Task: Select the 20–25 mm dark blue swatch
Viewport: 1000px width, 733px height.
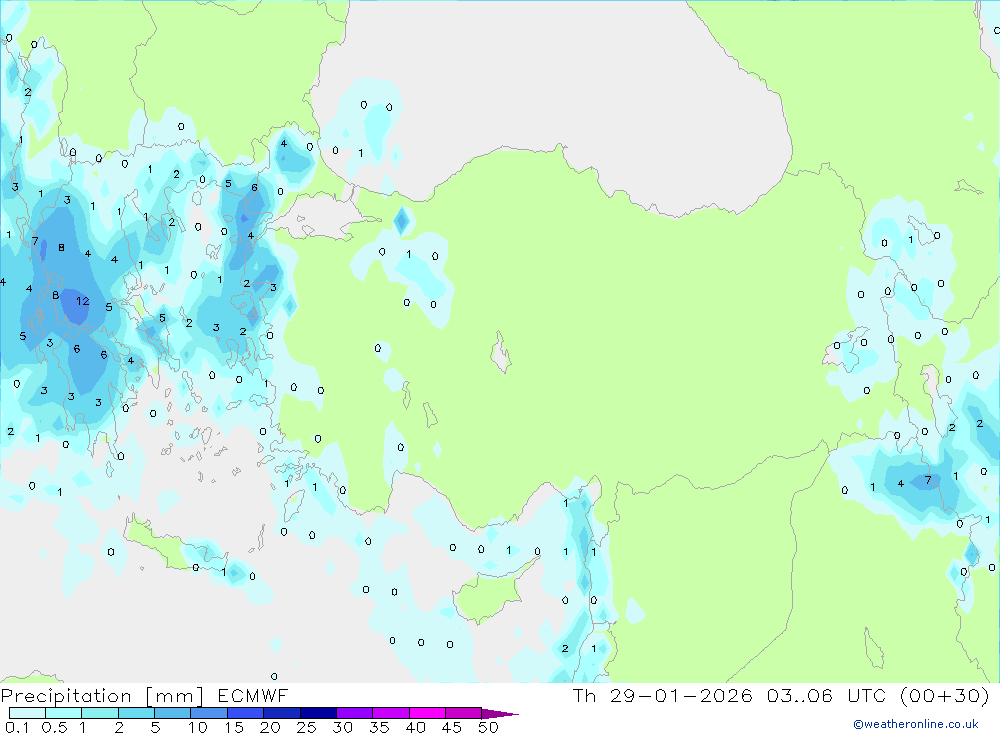Action: point(281,713)
